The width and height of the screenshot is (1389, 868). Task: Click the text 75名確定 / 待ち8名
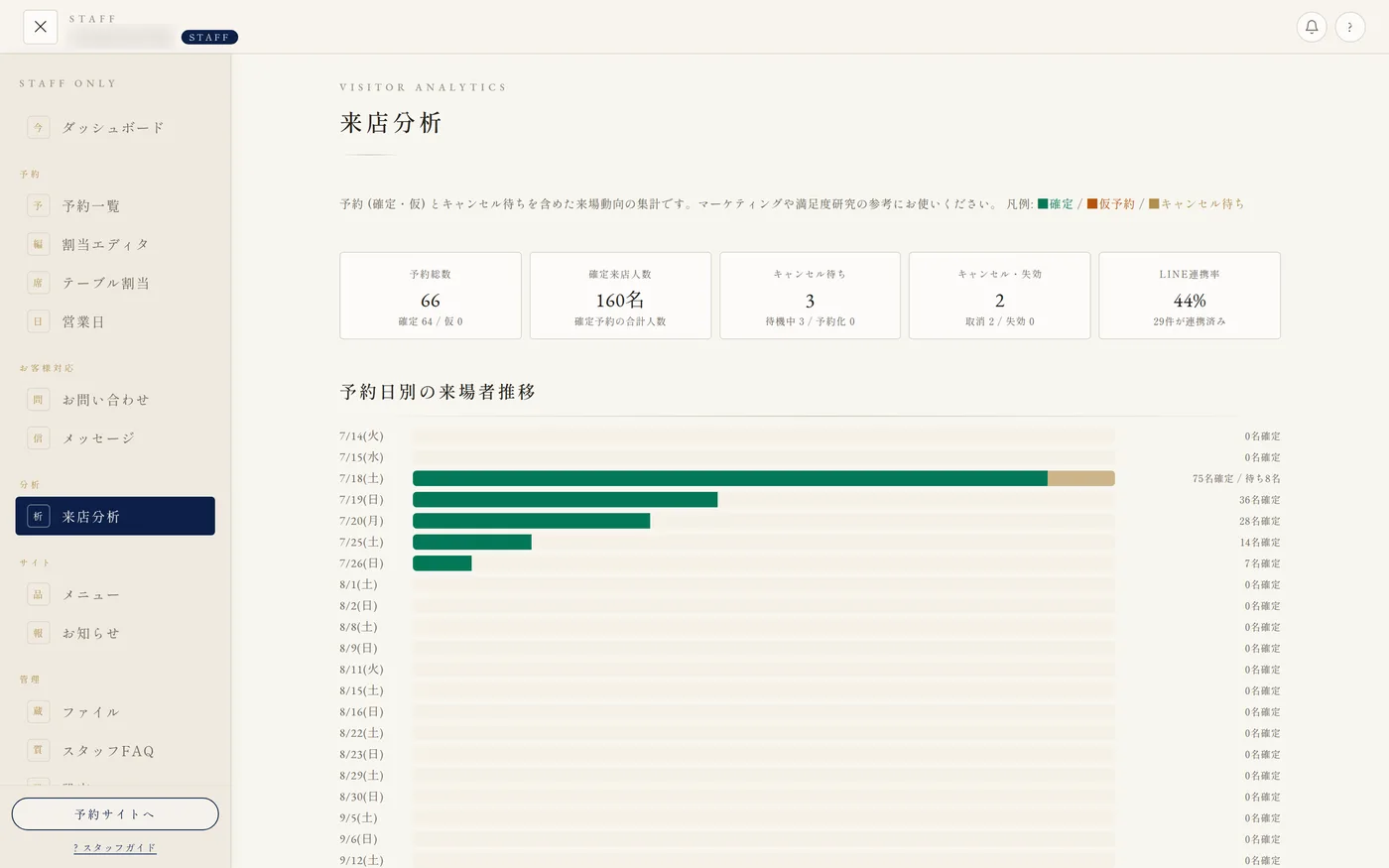[1236, 478]
